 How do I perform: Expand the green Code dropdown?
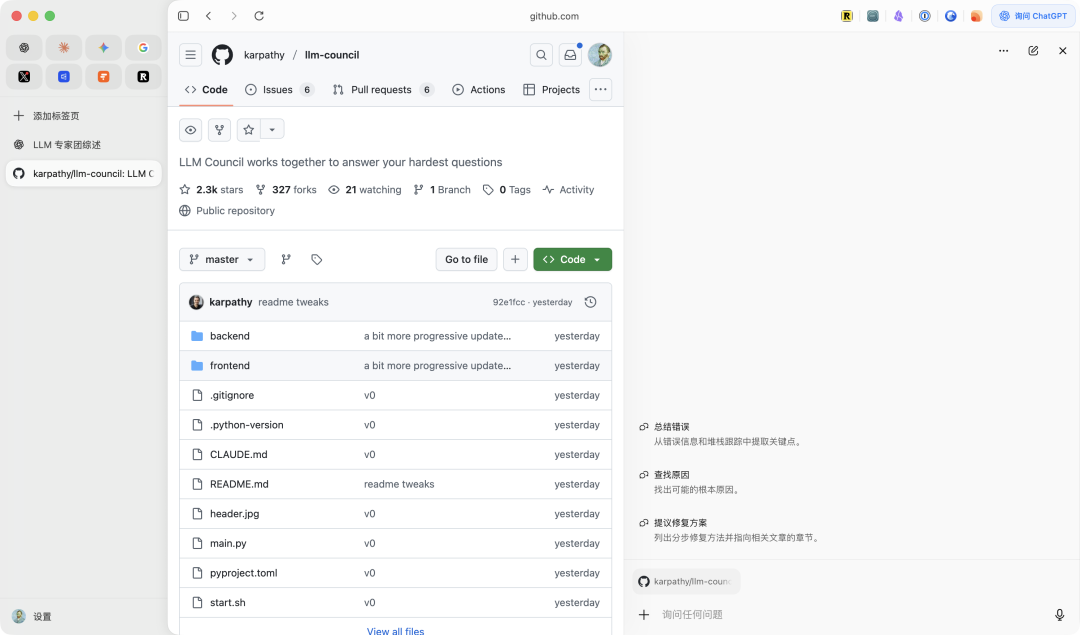572,260
